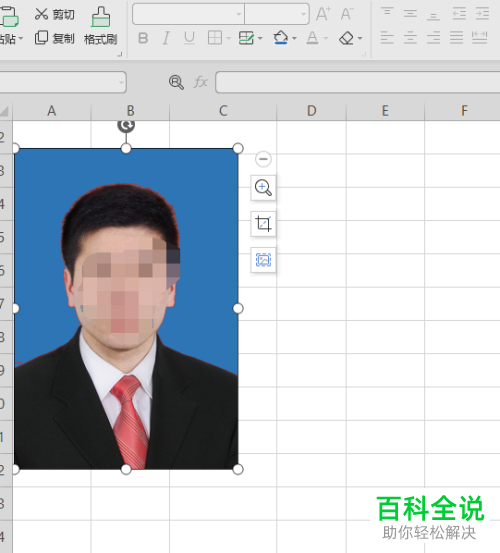Open the font name dropdown
This screenshot has width=500, height=553.
(x=239, y=14)
